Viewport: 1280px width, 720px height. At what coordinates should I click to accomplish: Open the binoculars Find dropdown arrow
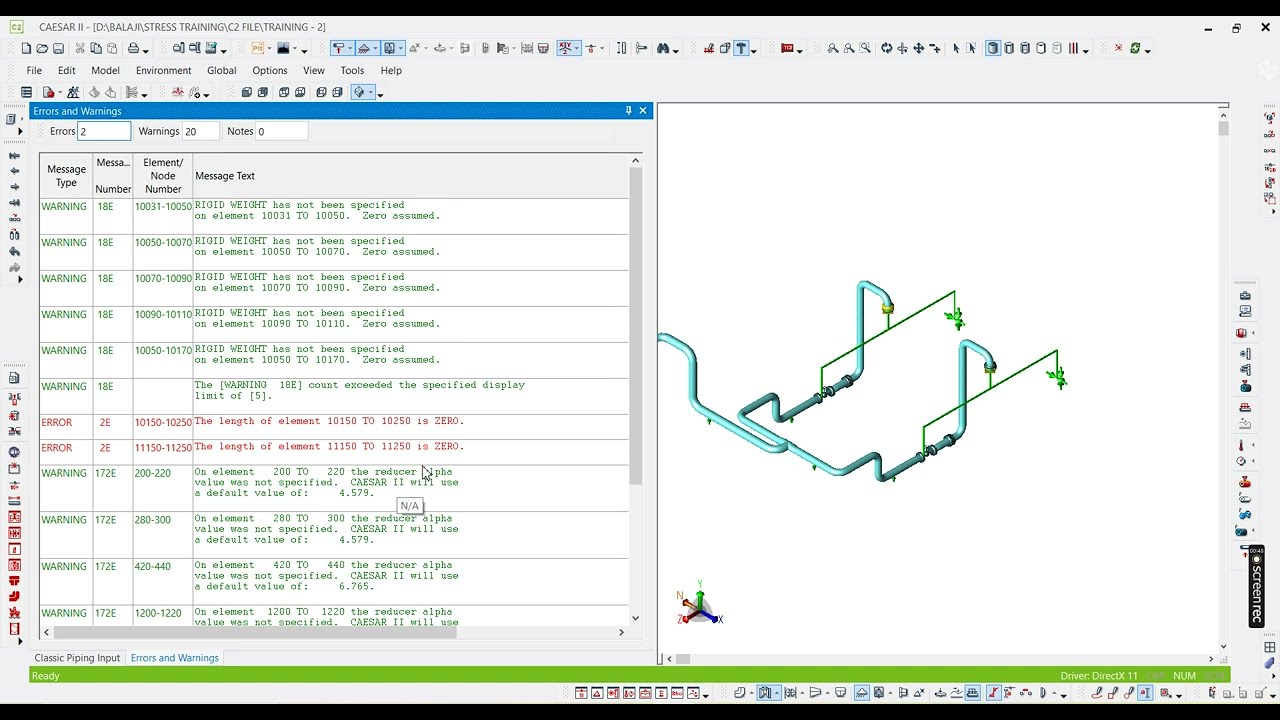tap(676, 50)
